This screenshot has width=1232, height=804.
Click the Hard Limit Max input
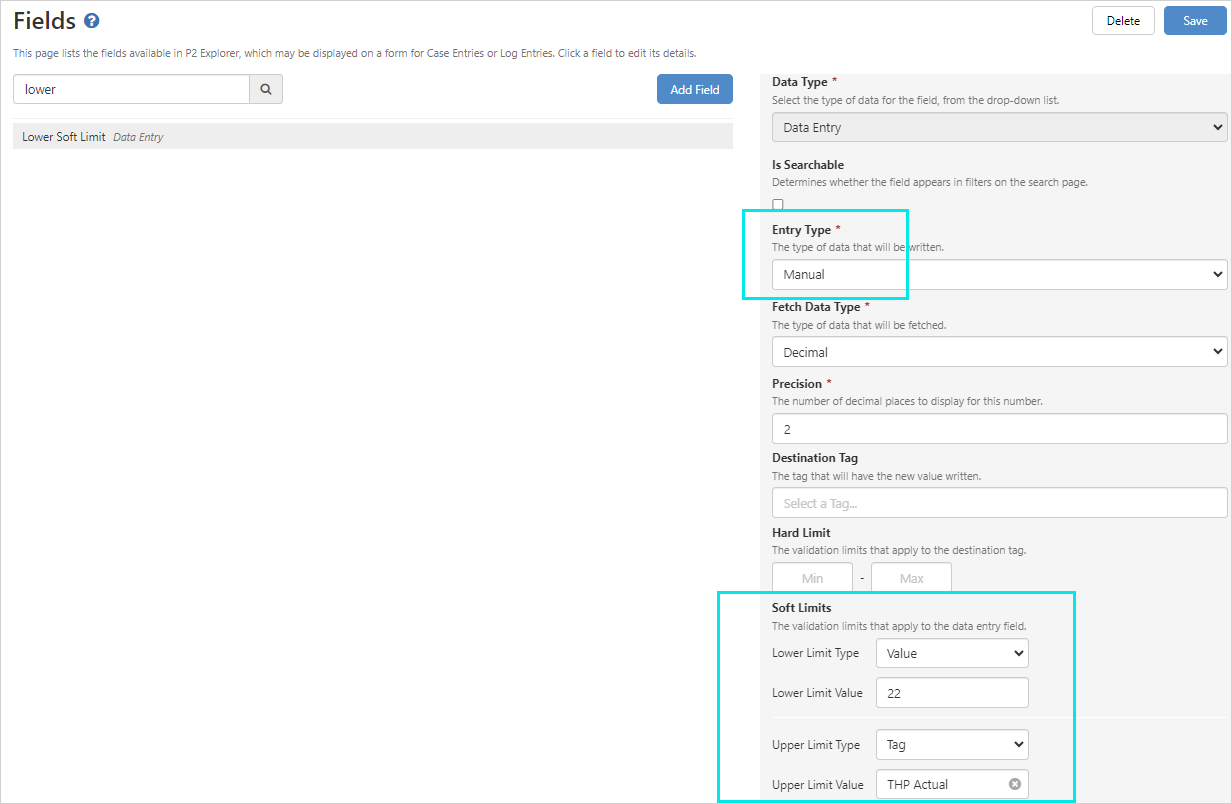click(911, 578)
